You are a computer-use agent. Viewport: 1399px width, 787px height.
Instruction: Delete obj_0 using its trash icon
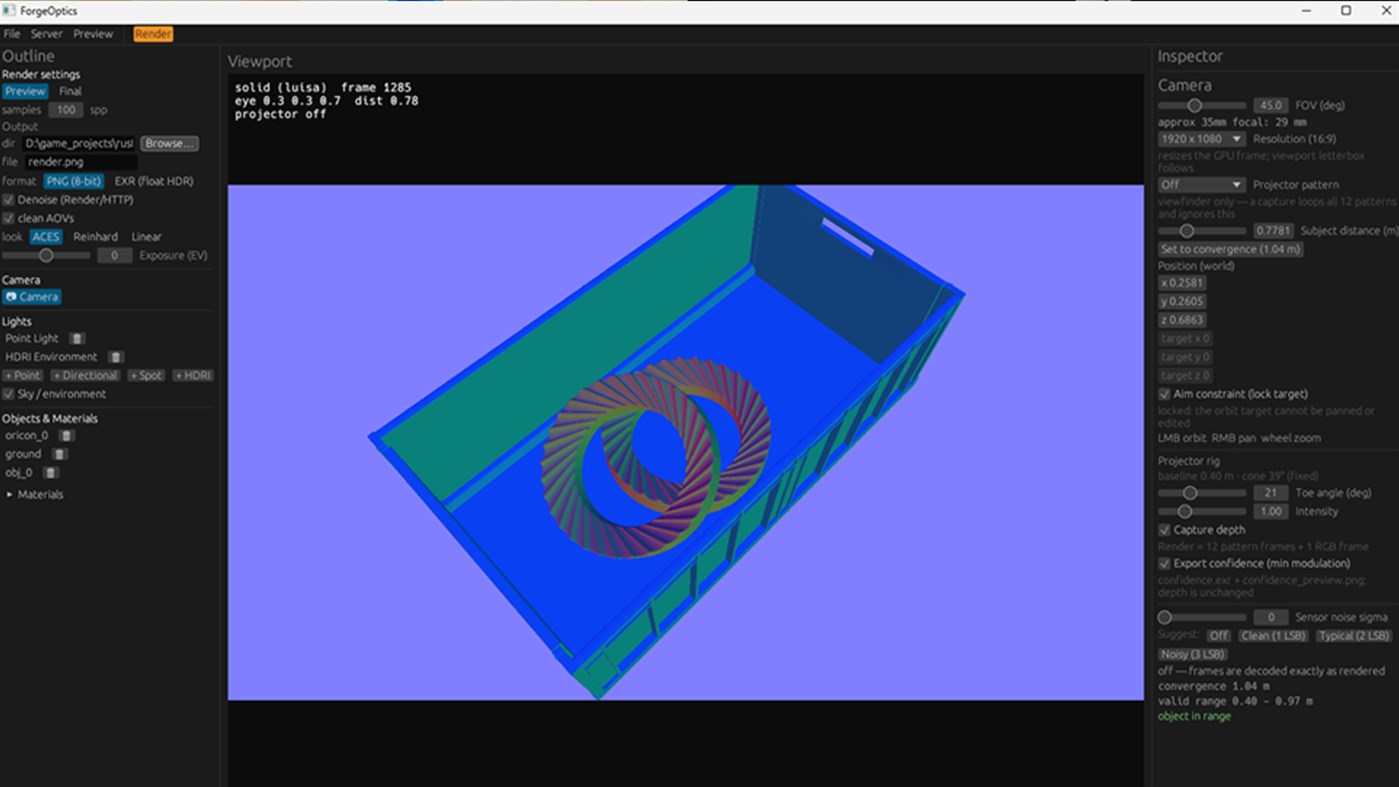click(50, 473)
